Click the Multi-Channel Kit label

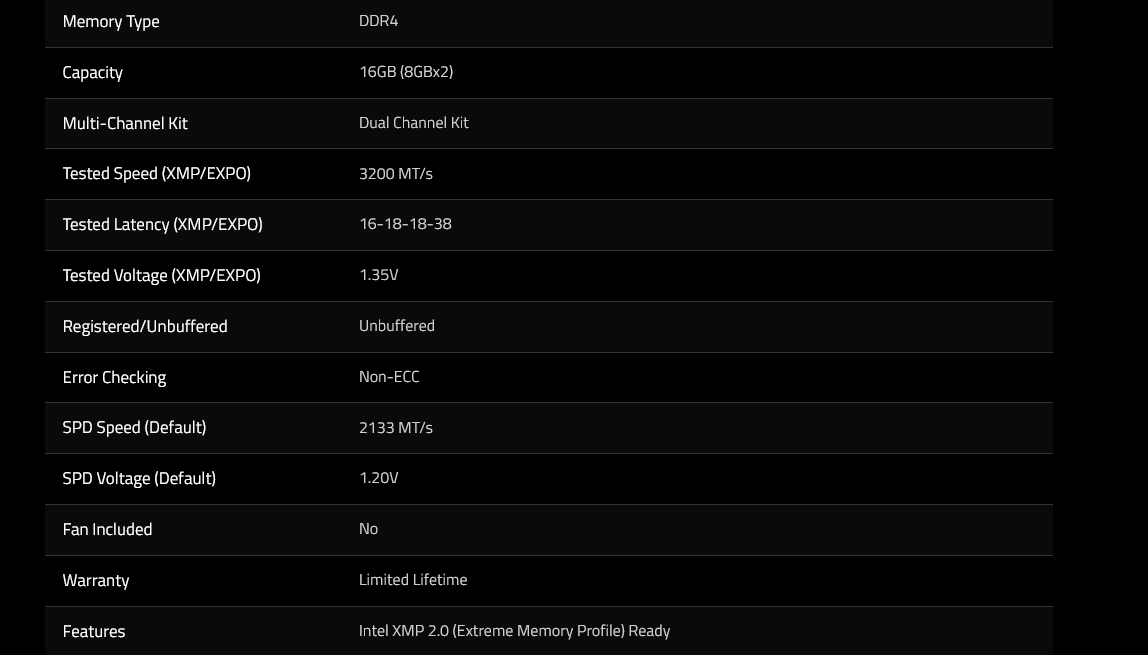click(125, 123)
